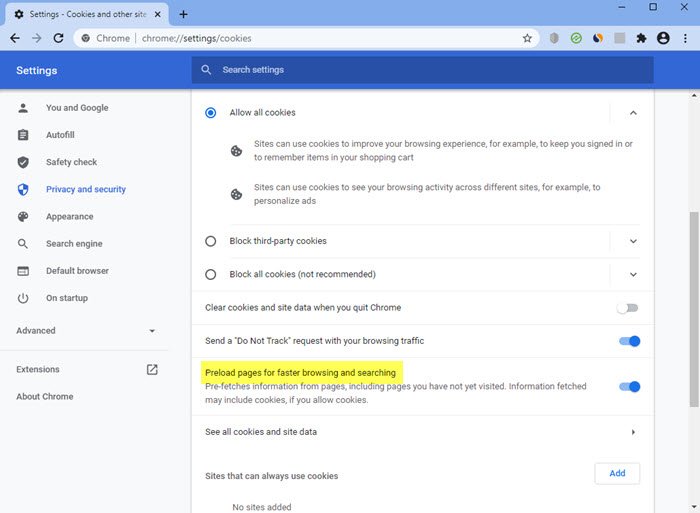Click the gear icon on the Settings tab

pyautogui.click(x=19, y=14)
